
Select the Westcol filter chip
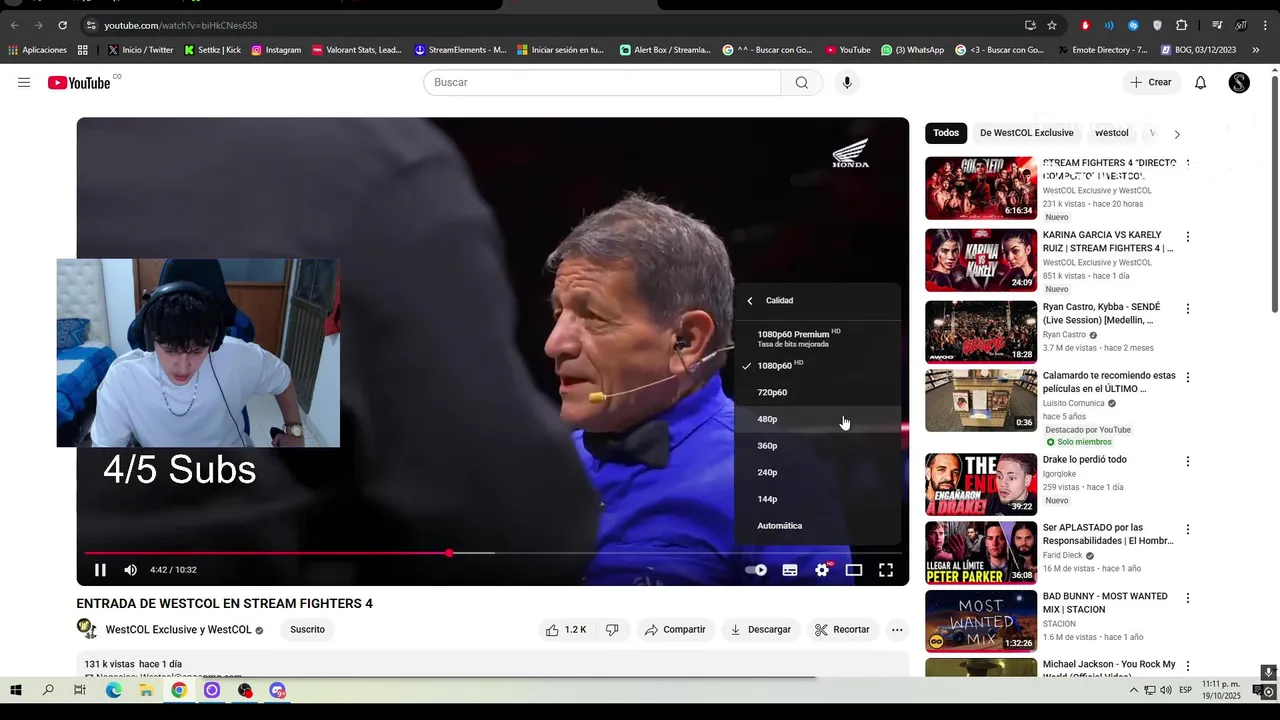1111,133
